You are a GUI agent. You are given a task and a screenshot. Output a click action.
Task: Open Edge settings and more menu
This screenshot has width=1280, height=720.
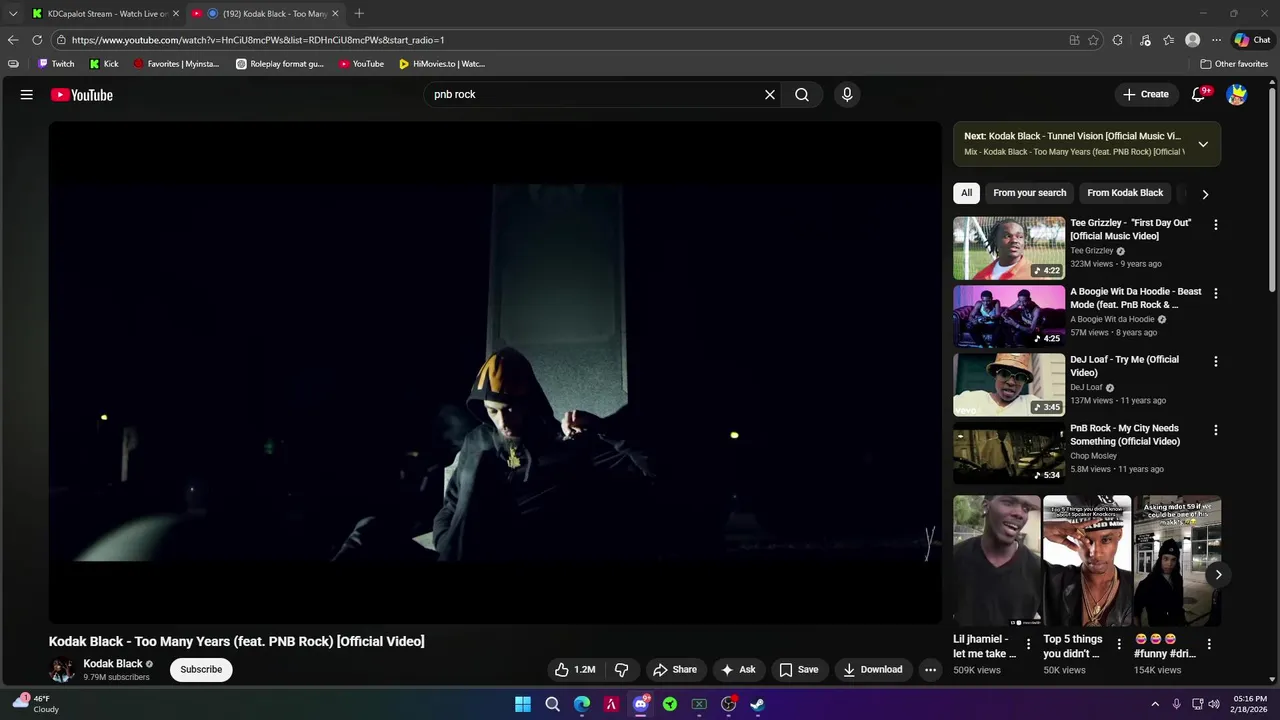[1216, 40]
